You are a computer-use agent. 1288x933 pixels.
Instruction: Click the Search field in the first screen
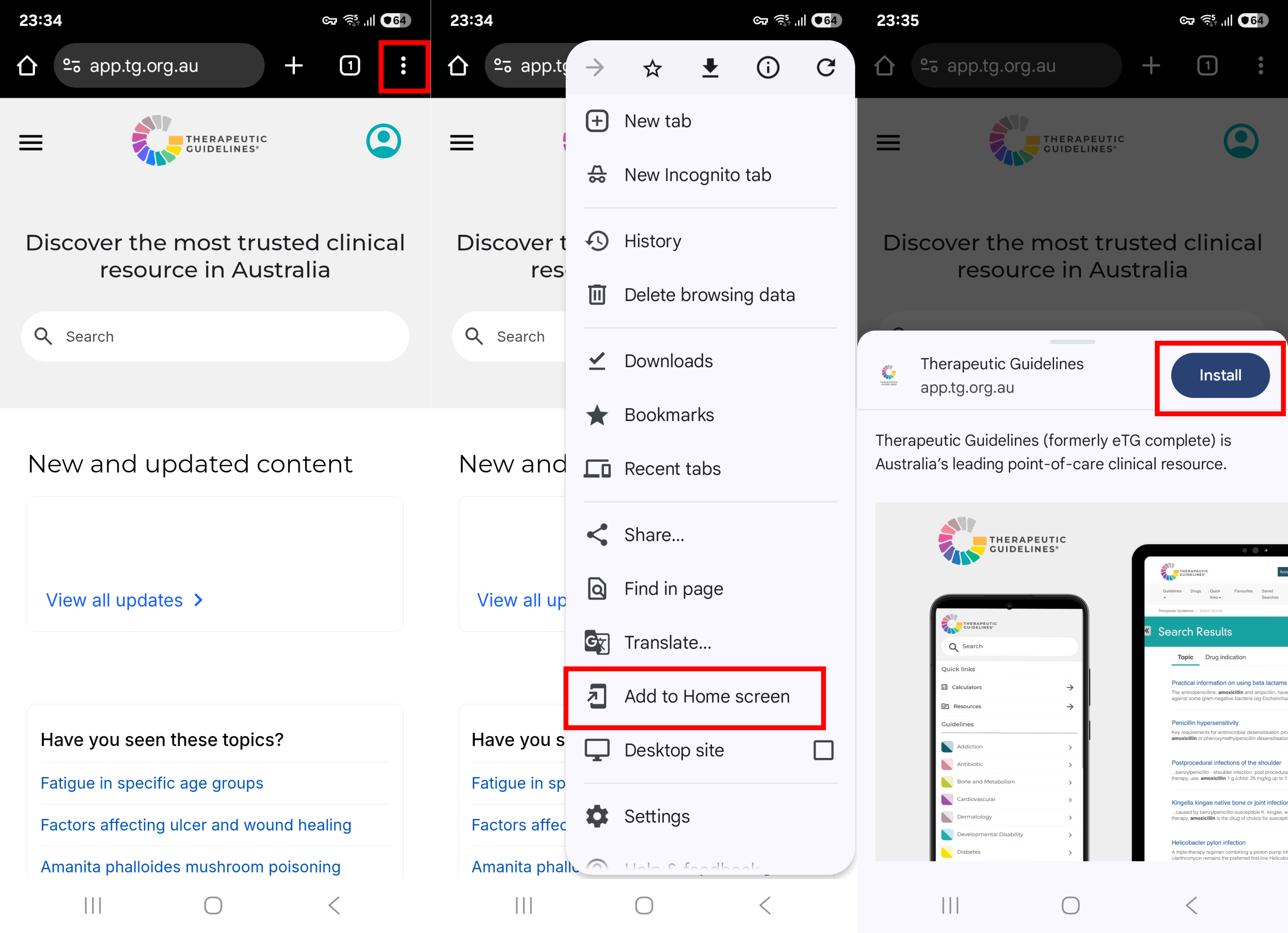[215, 336]
